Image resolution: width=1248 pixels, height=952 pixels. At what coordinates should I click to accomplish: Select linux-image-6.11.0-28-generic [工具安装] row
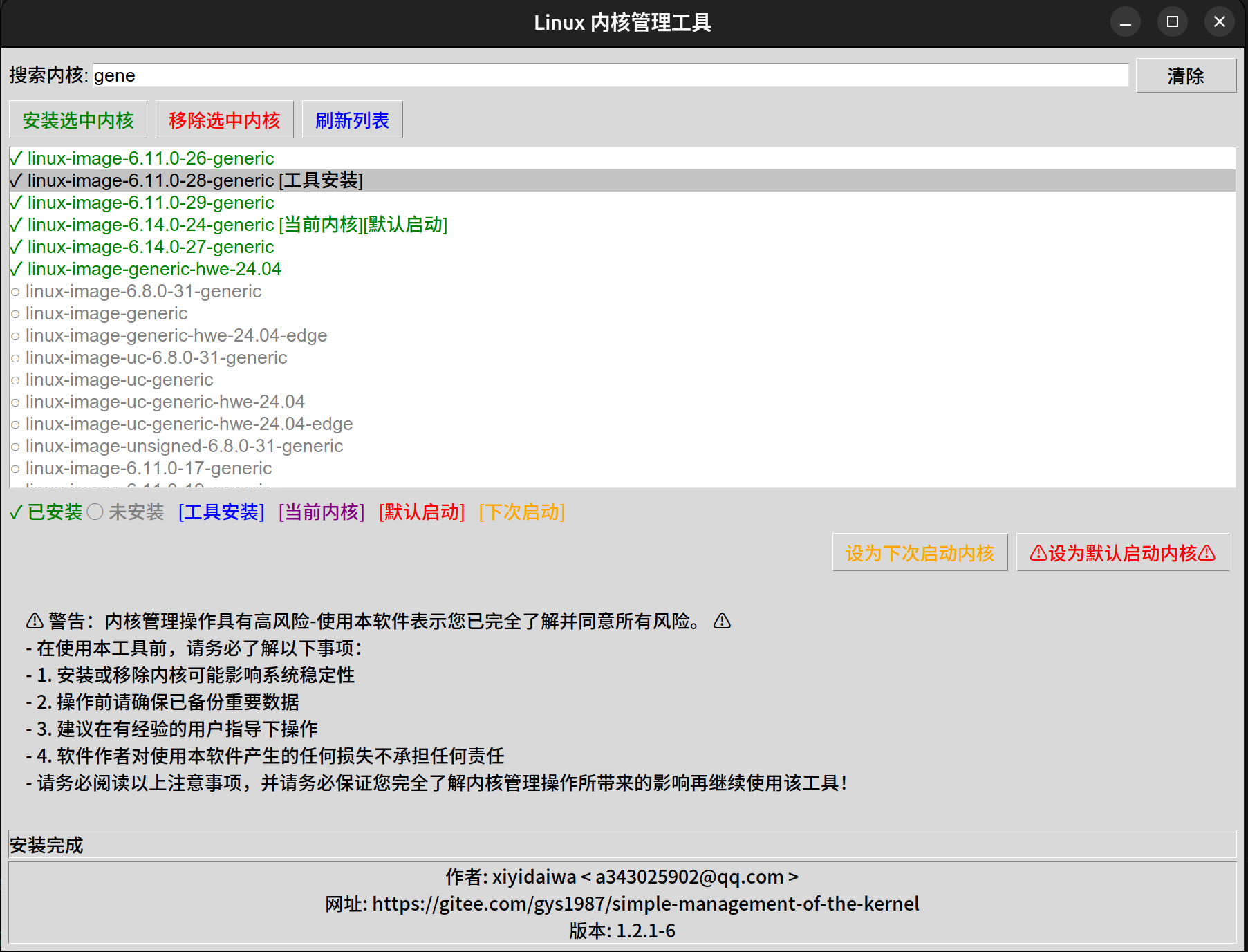622,180
